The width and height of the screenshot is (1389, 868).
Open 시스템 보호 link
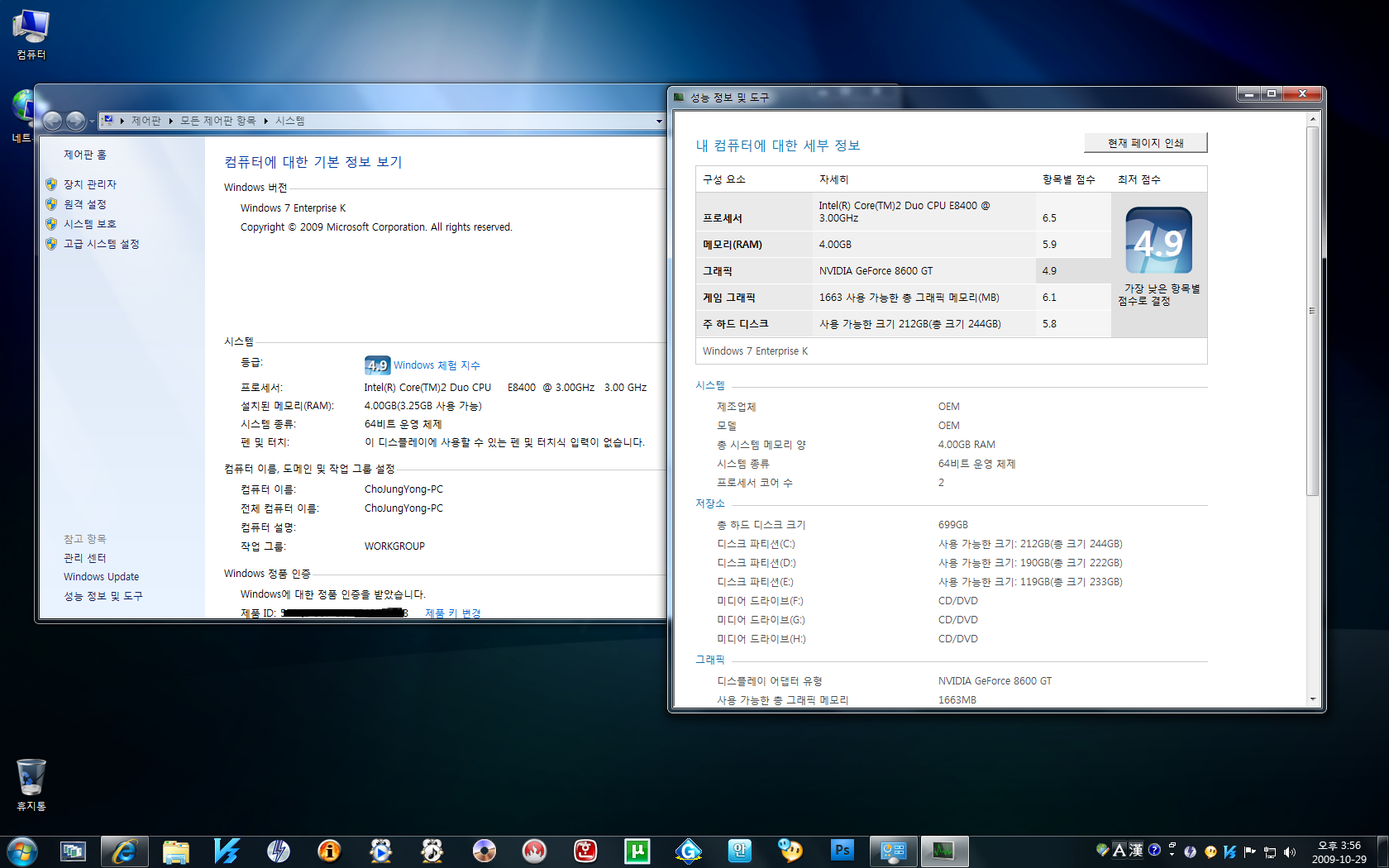tap(90, 224)
